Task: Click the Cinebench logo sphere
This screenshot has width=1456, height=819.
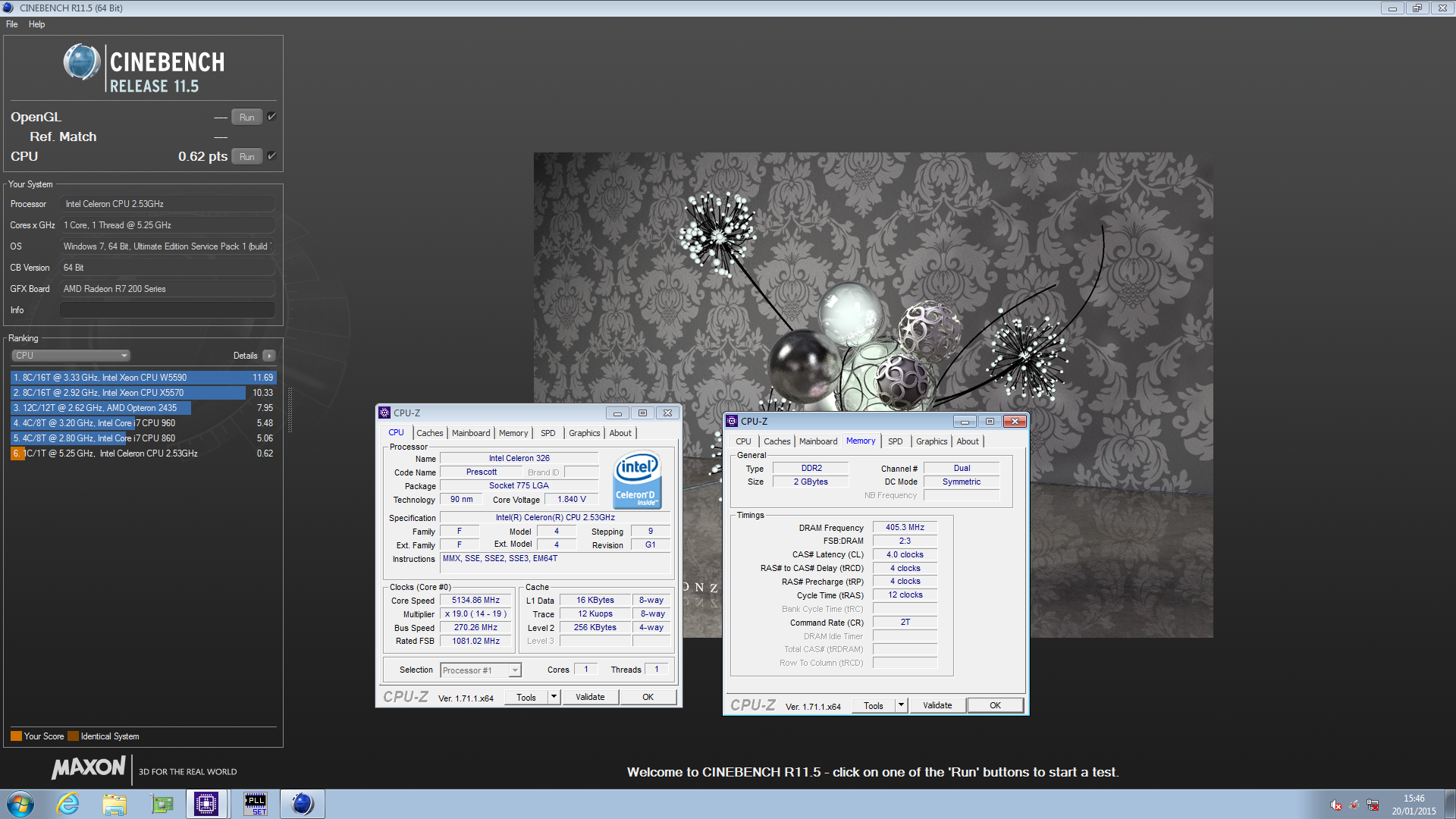Action: [x=82, y=62]
